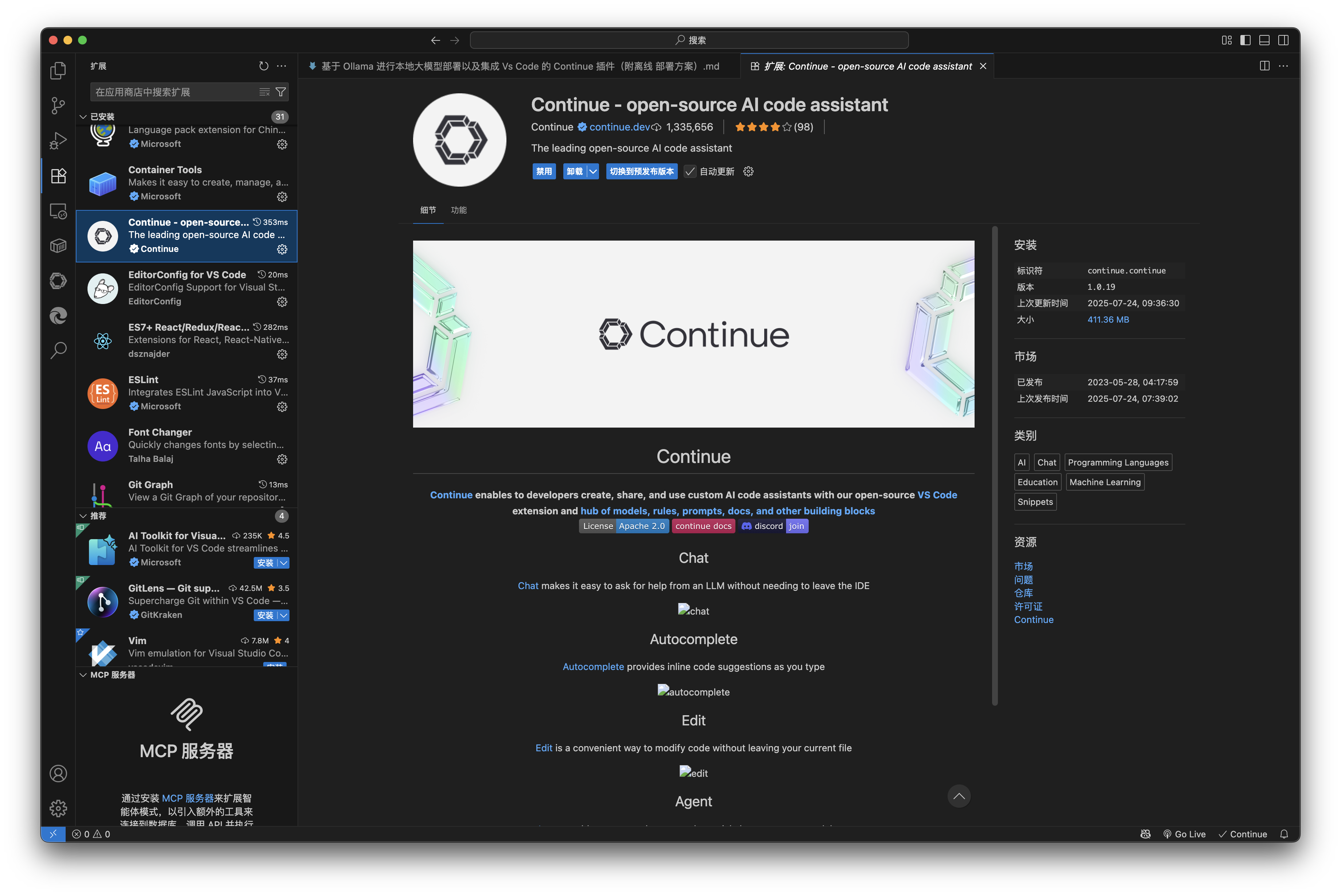1341x896 pixels.
Task: Open the Explorer view in activity bar
Action: pyautogui.click(x=58, y=71)
